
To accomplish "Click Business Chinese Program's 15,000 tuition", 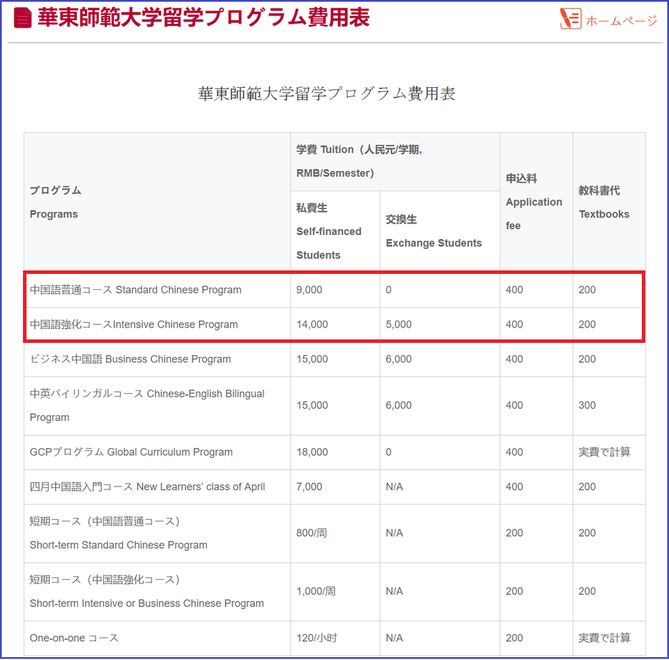I will pos(312,359).
